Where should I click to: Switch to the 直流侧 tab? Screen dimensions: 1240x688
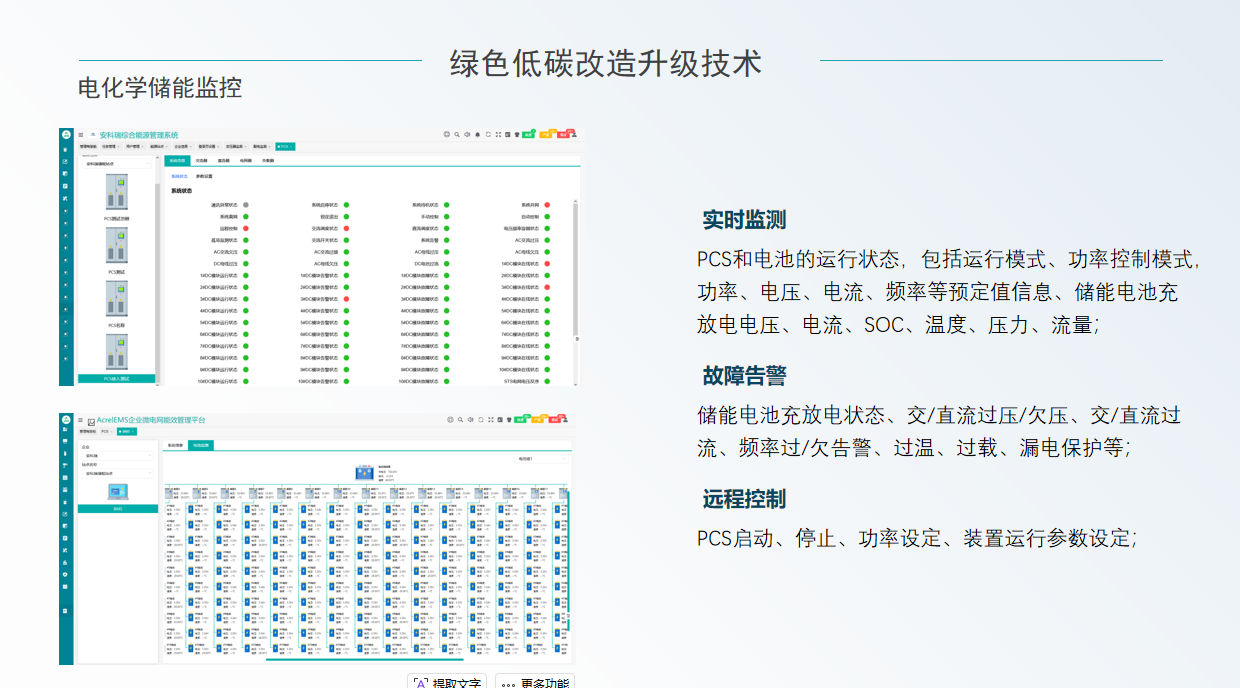pyautogui.click(x=223, y=160)
